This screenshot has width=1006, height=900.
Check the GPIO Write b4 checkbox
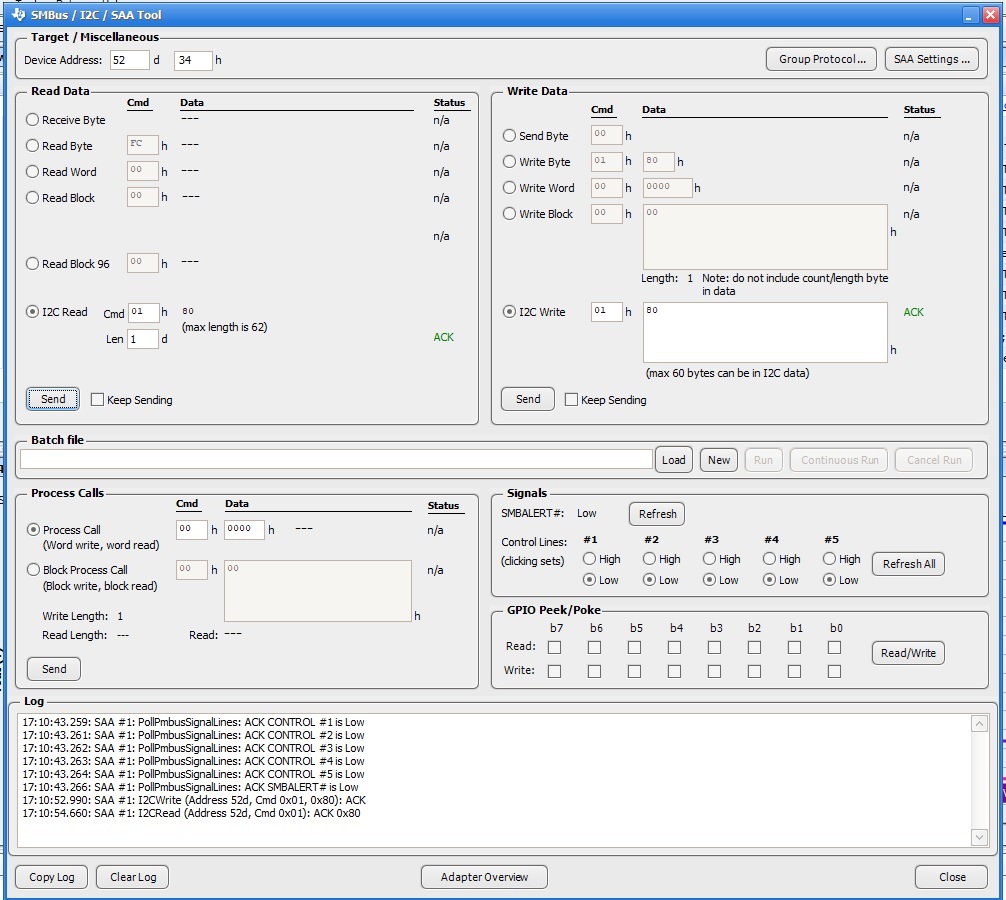(674, 671)
